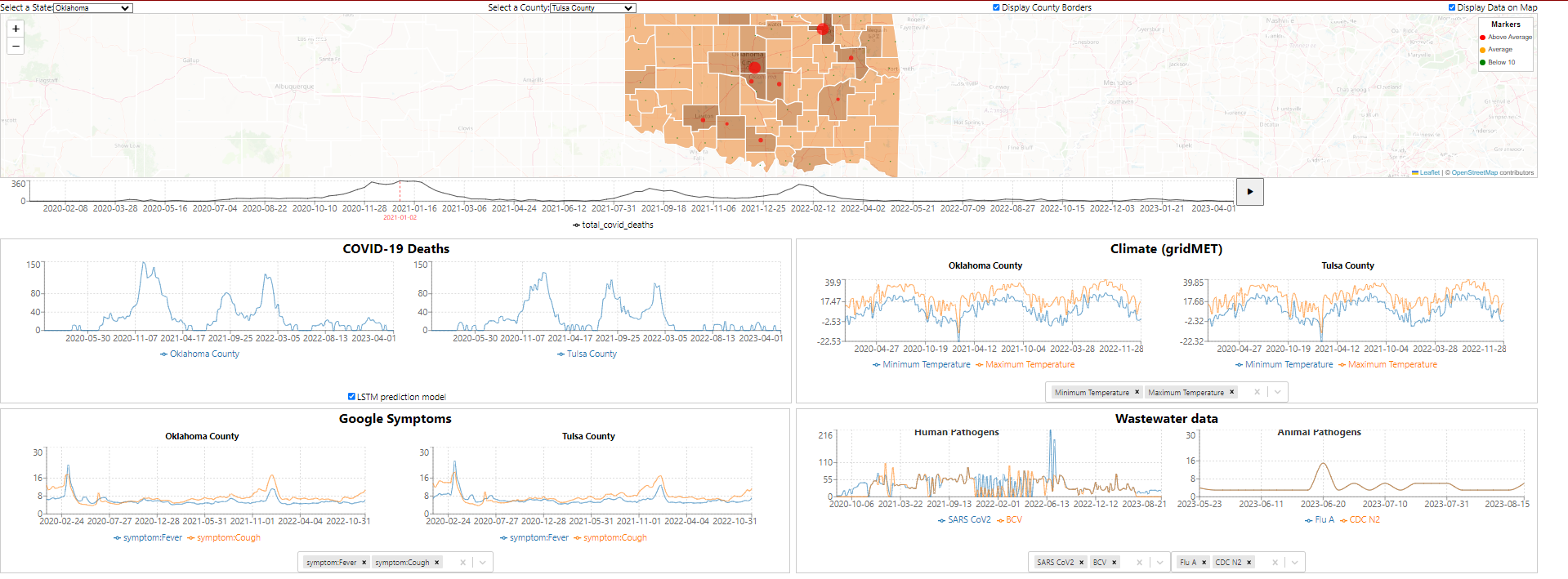Image resolution: width=1568 pixels, height=579 pixels.
Task: Open the Leaflet link
Action: [x=1429, y=173]
